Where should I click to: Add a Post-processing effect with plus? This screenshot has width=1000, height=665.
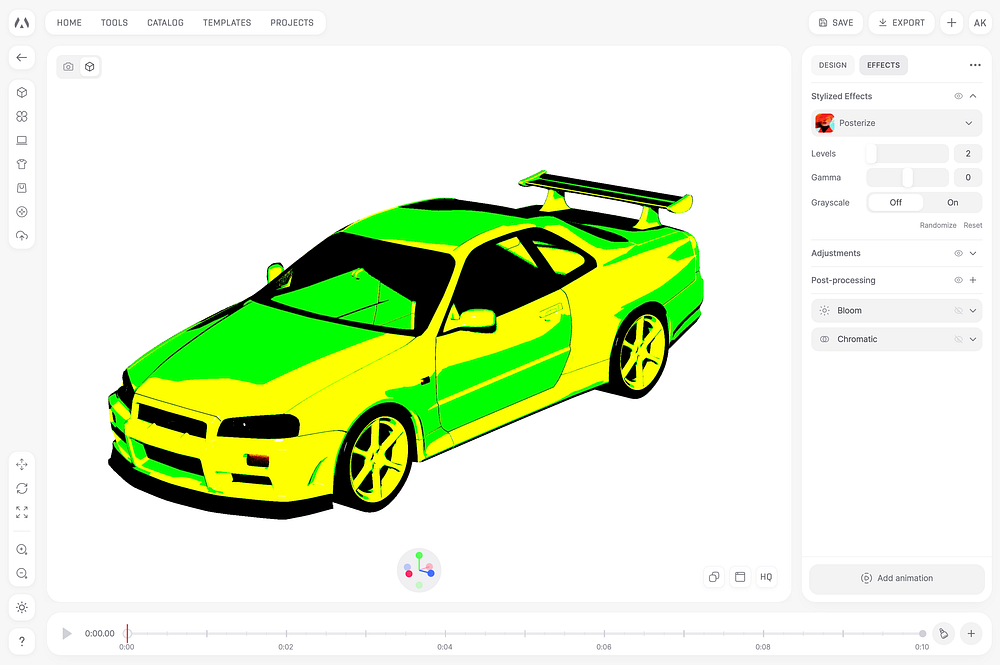[x=973, y=280]
